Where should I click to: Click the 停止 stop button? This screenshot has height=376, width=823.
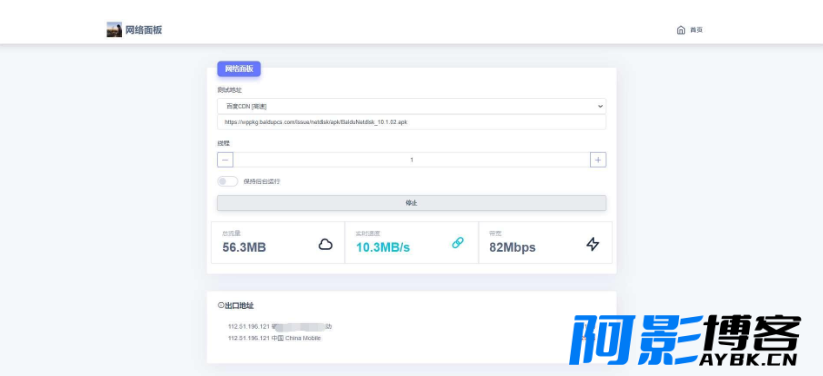(412, 203)
